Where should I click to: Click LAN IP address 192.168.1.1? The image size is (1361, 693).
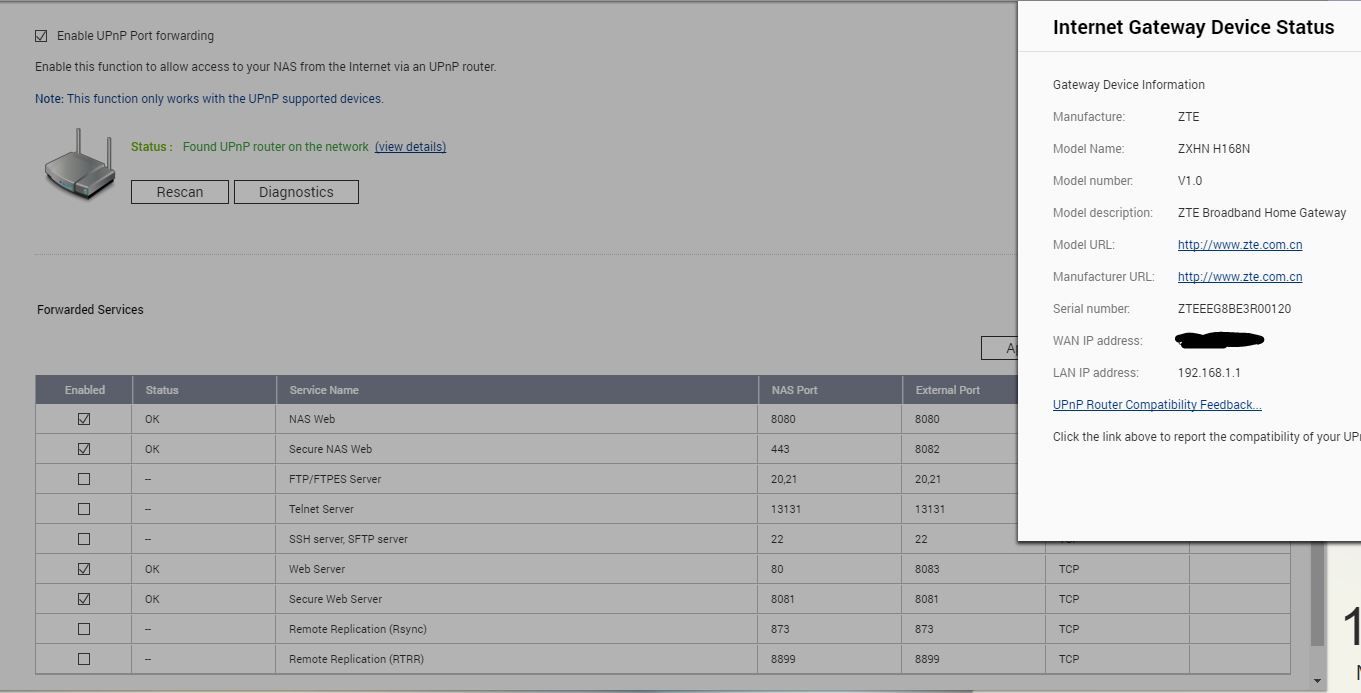click(x=1211, y=373)
